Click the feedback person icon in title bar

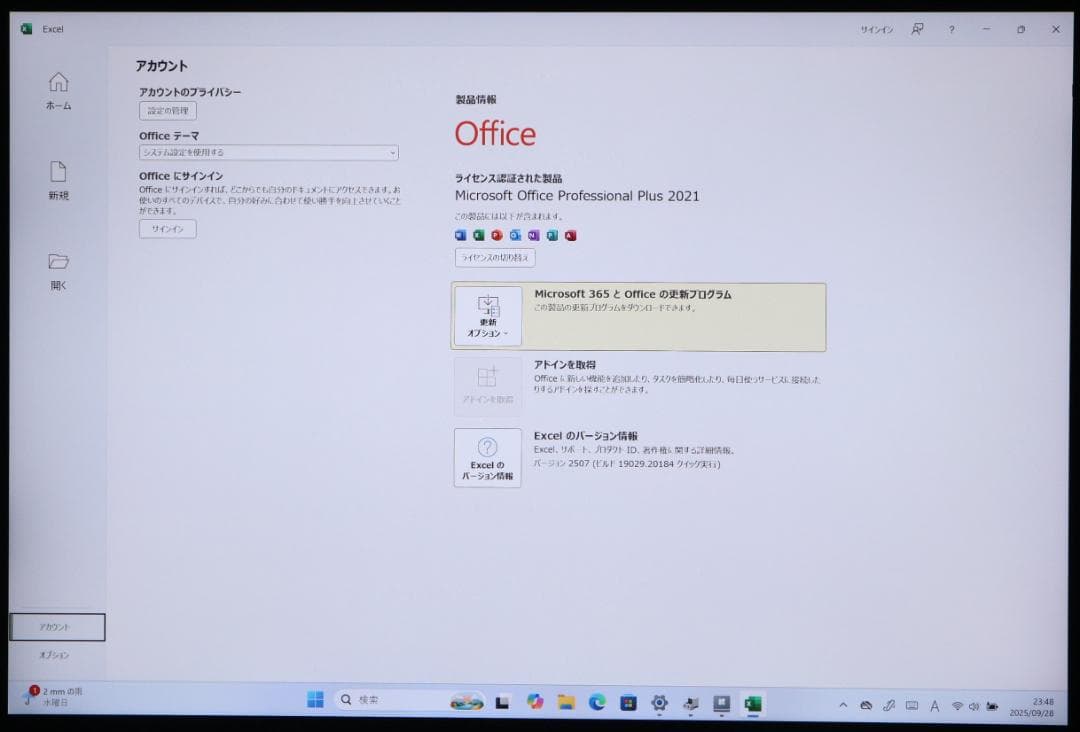(x=917, y=29)
